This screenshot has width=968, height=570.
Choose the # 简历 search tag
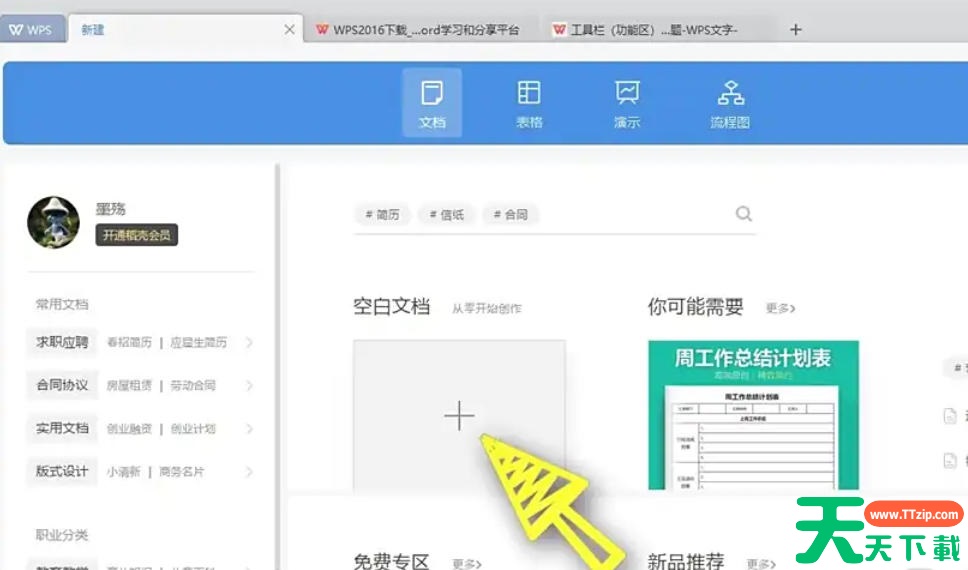[x=382, y=214]
